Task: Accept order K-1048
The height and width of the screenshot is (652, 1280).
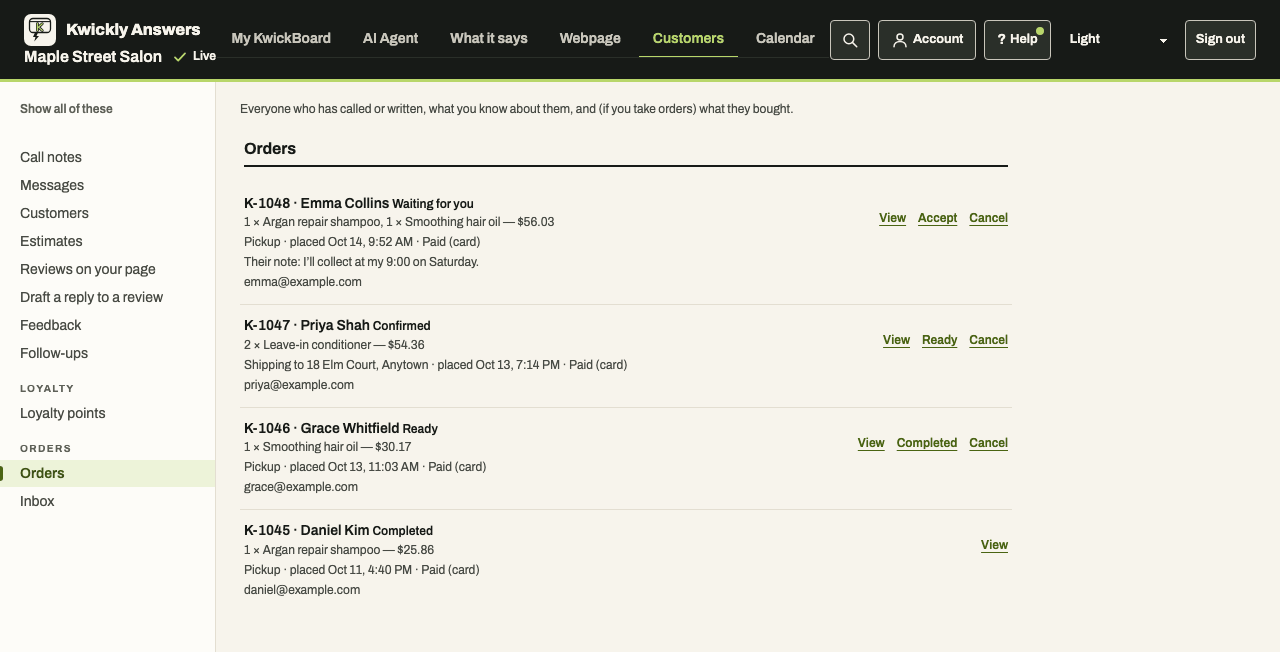Action: pos(937,218)
